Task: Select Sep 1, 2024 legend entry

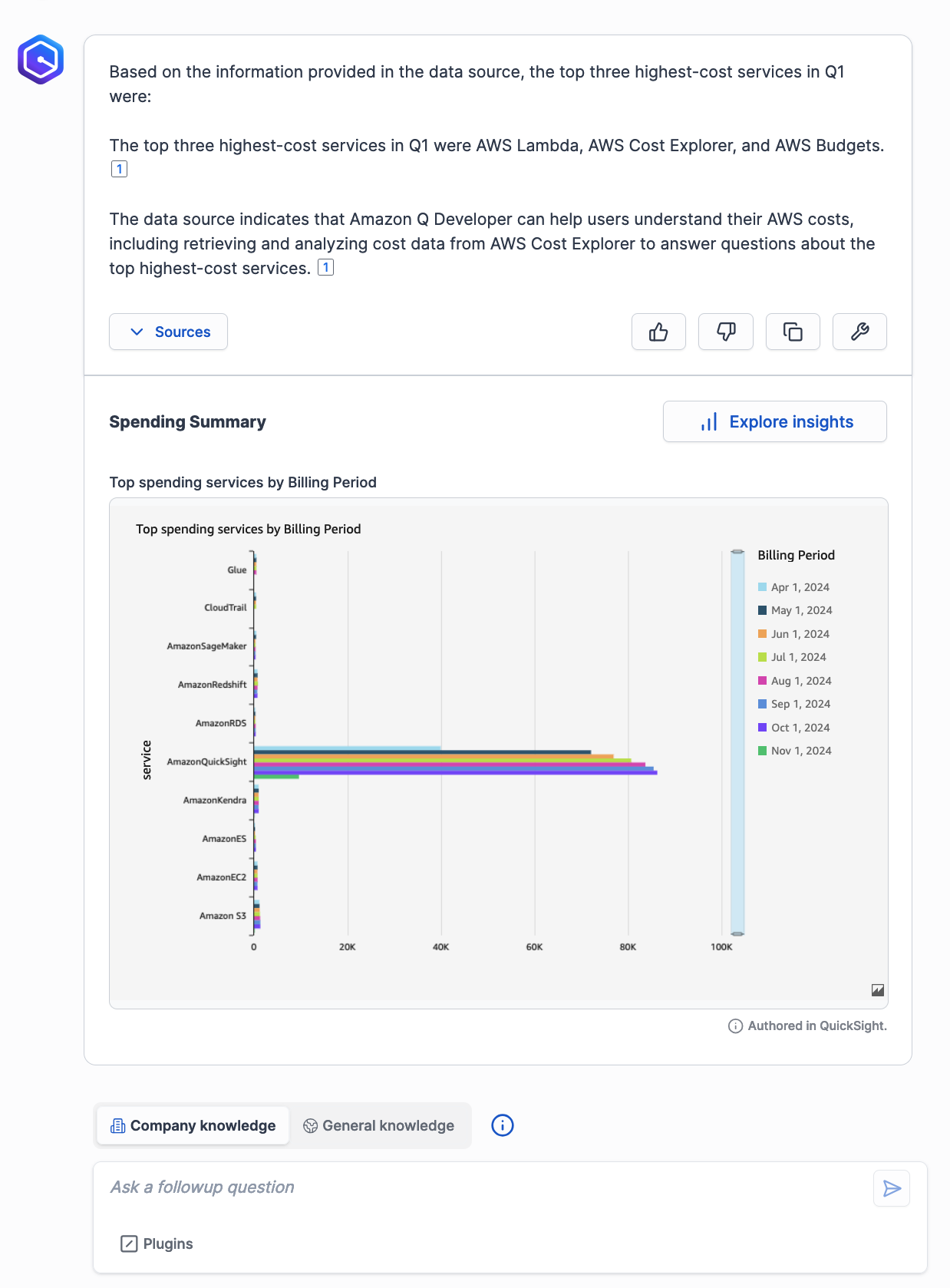Action: [794, 704]
